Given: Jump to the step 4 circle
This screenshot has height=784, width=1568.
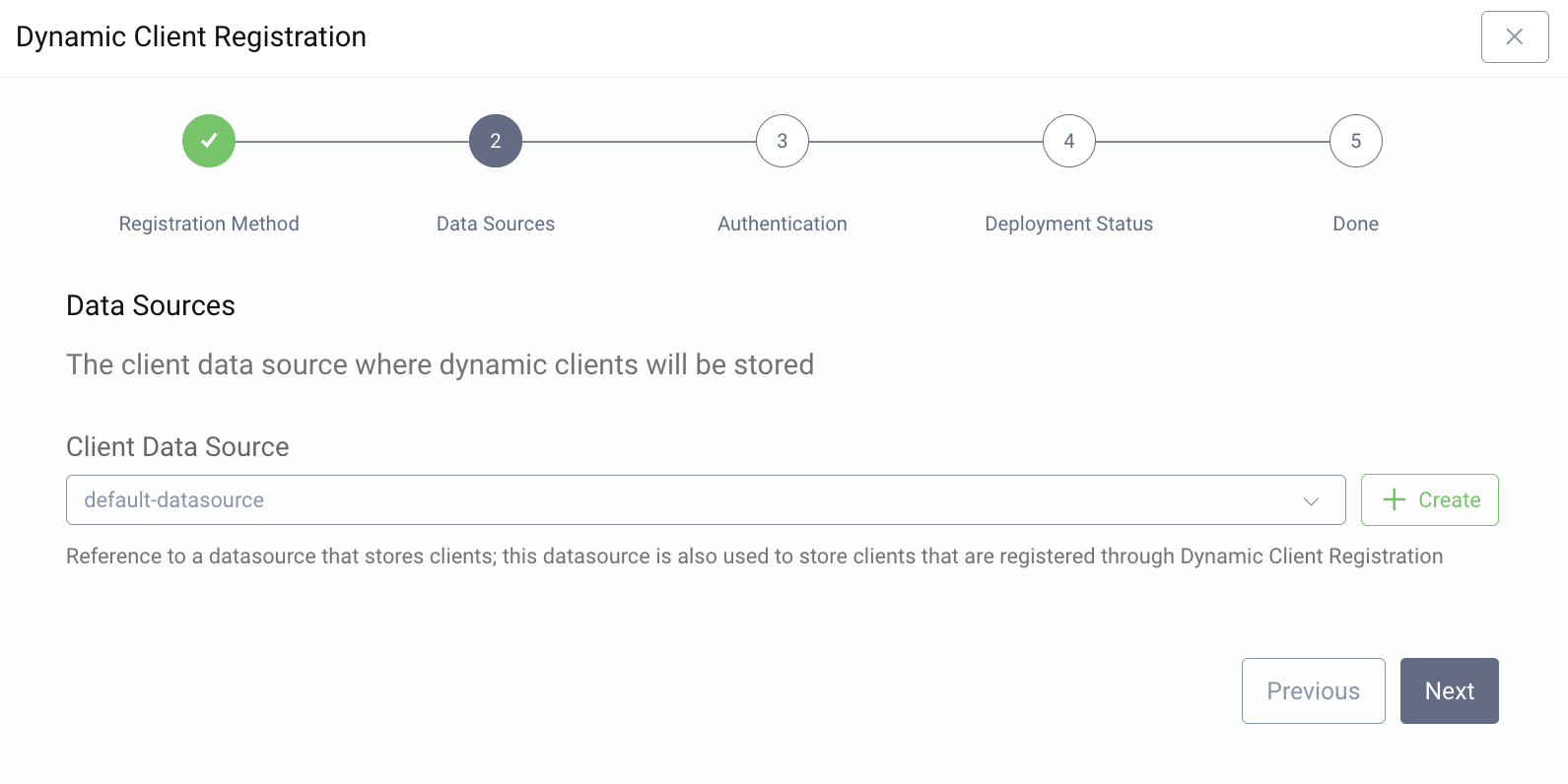Looking at the screenshot, I should tap(1069, 141).
